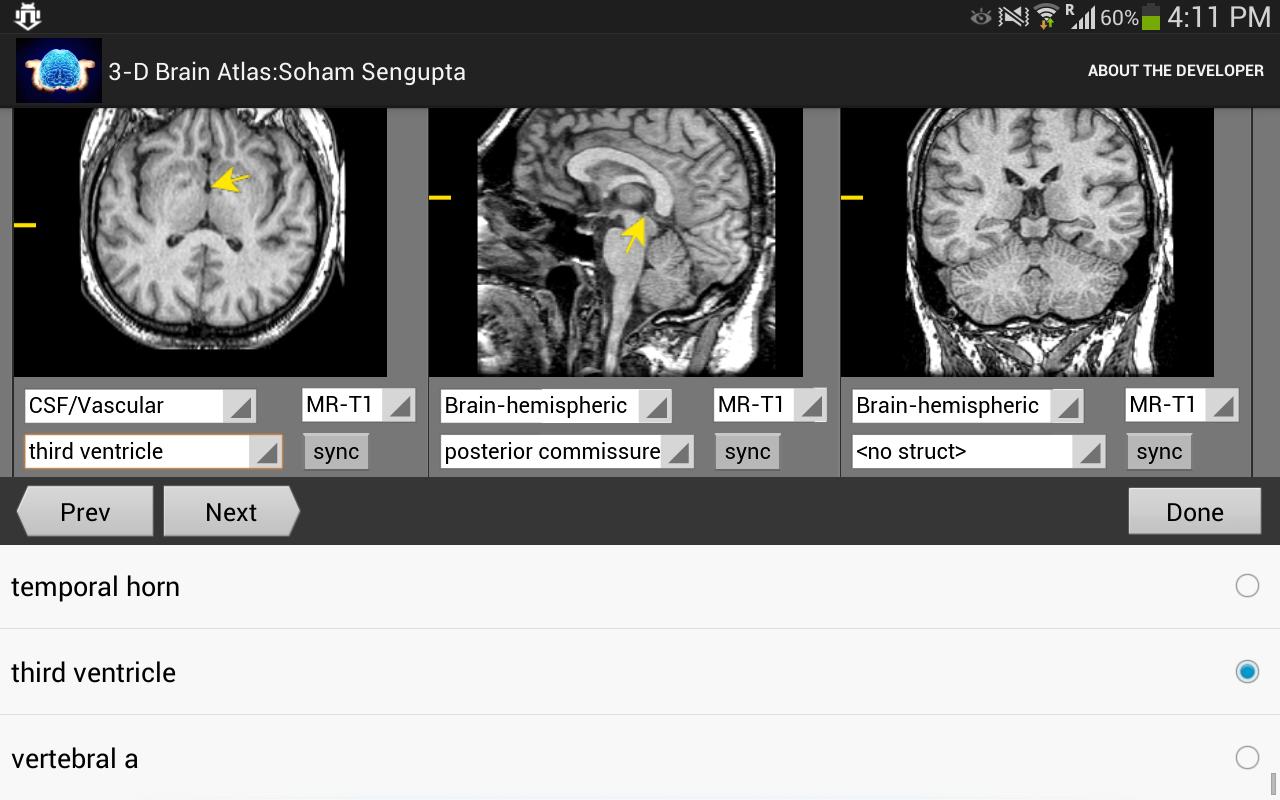Screen dimensions: 1280x800
Task: Click the structure list scrollbar
Action: (x=1274, y=785)
